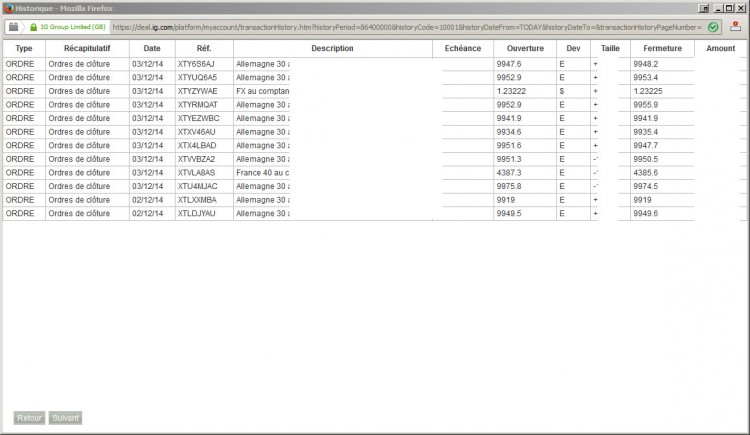Click the Ouverture column header
The image size is (750, 435).
[525, 48]
